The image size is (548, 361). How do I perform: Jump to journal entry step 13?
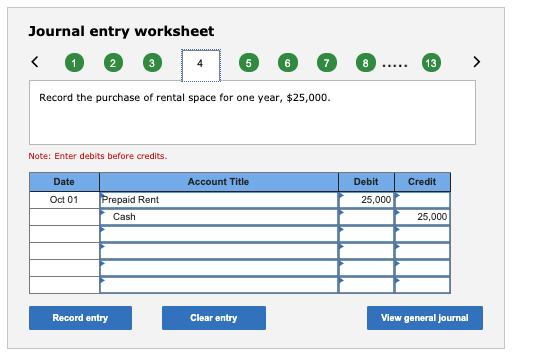pos(431,63)
